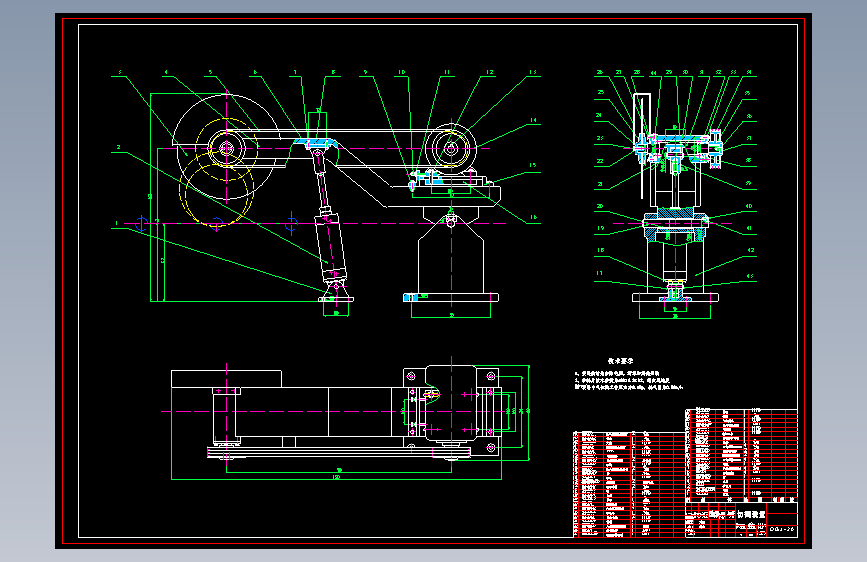Image resolution: width=867 pixels, height=562 pixels.
Task: Click the 切割装置 title in title block
Action: tap(751, 514)
